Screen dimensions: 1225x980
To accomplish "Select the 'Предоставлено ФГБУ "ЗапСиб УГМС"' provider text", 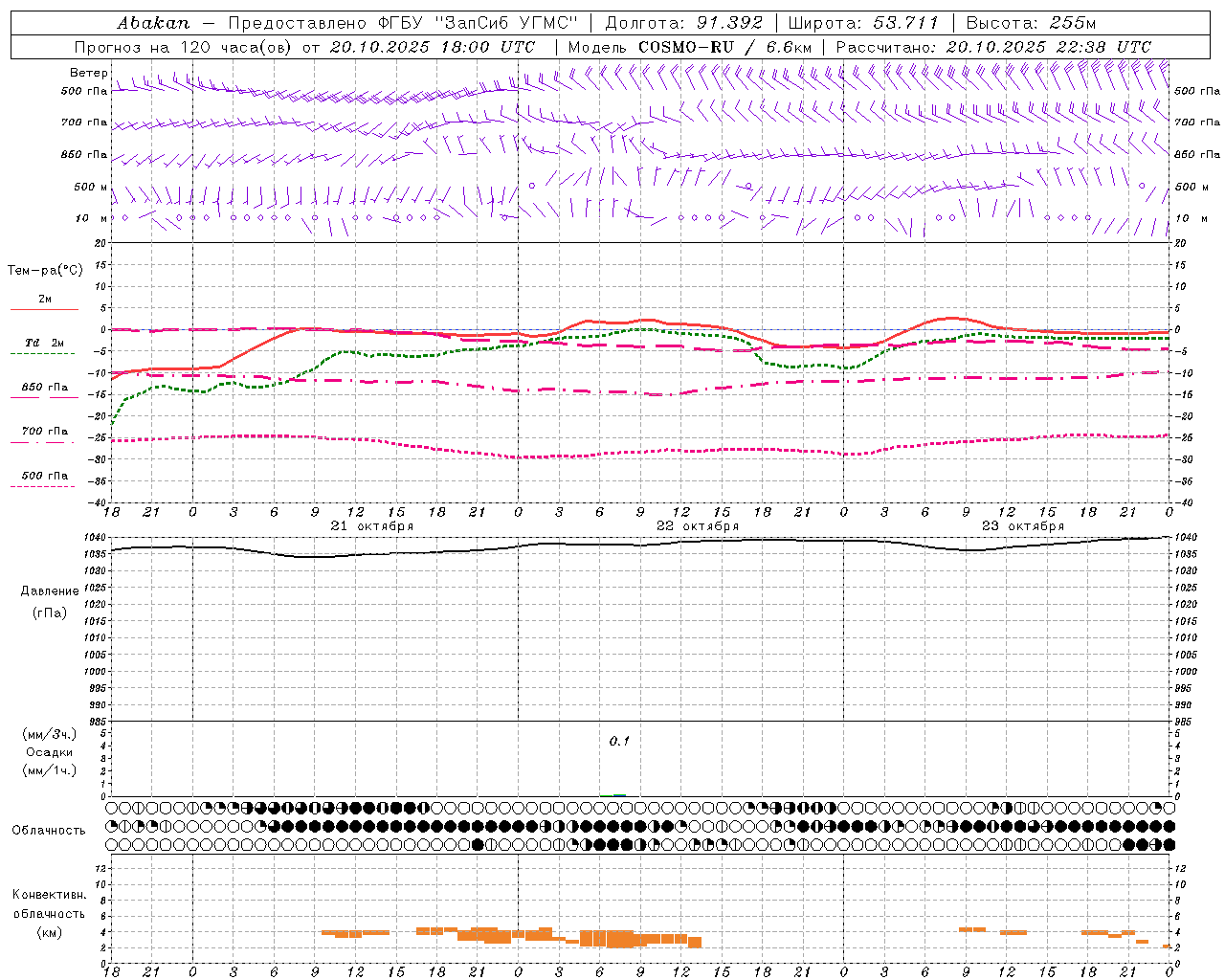I will (x=402, y=23).
